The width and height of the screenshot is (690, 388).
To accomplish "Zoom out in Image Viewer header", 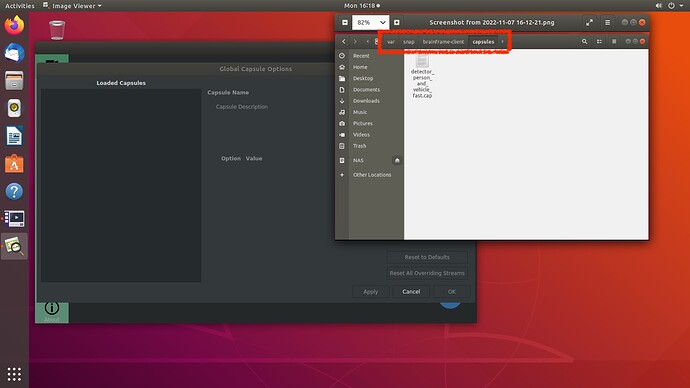I will [x=345, y=22].
